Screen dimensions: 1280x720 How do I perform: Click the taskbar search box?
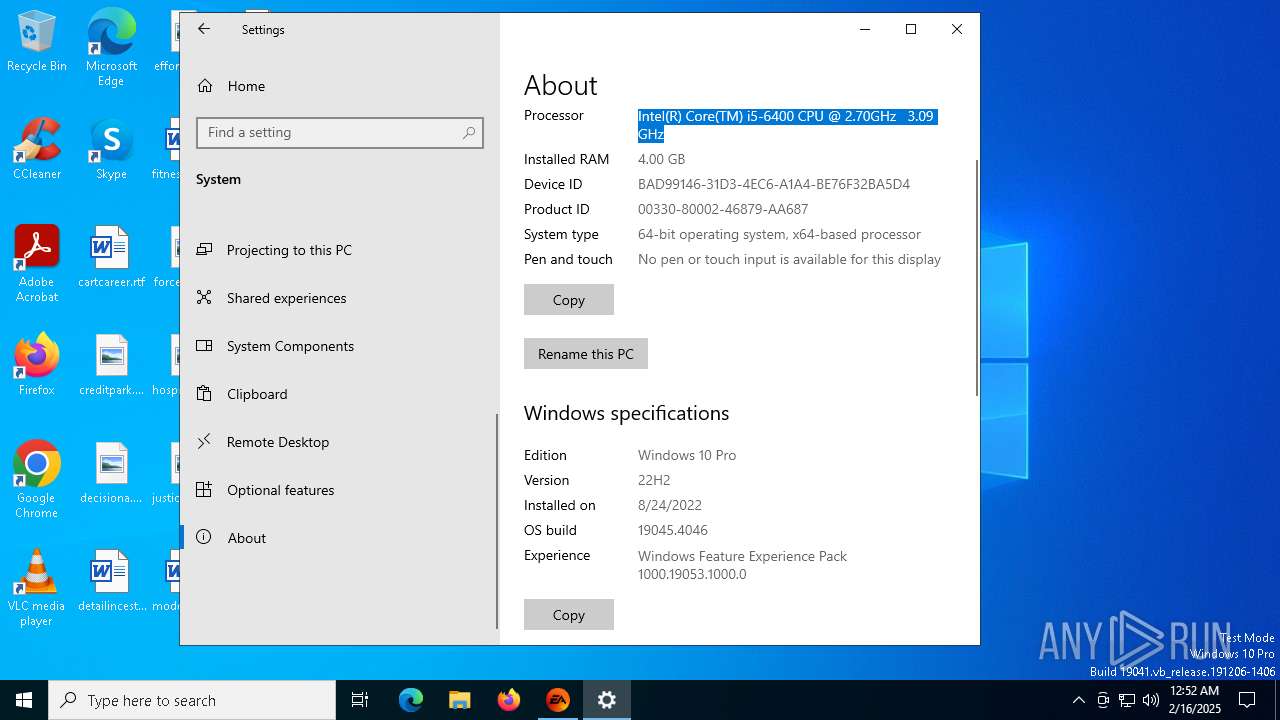192,700
